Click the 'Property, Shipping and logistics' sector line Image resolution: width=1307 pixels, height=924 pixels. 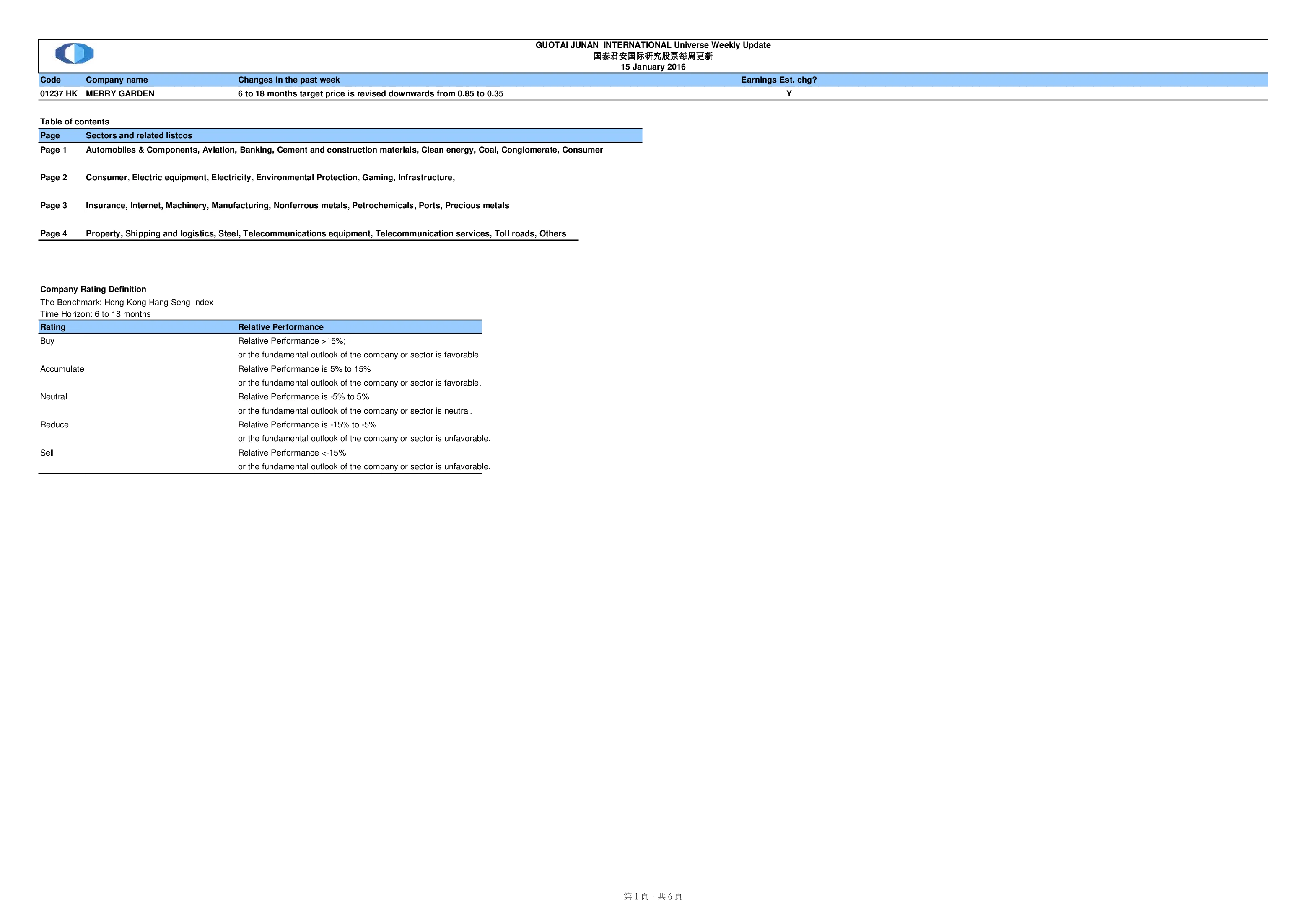click(x=326, y=233)
